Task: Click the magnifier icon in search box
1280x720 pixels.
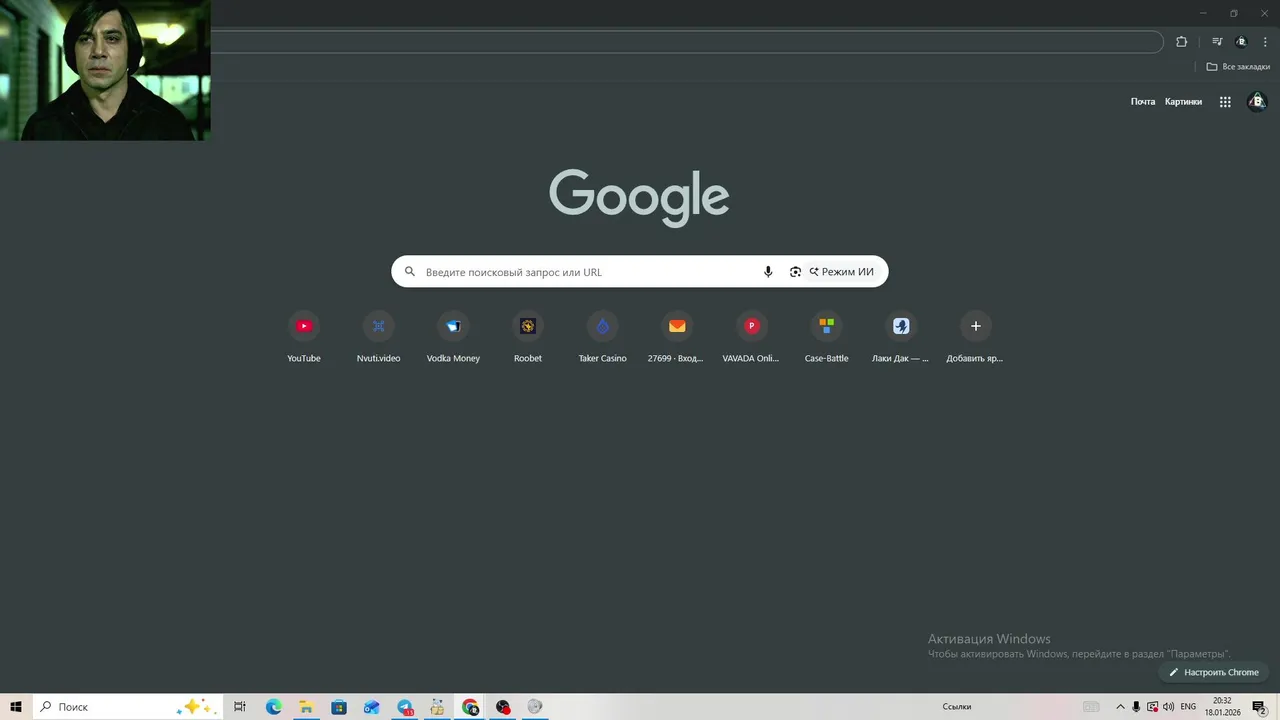Action: [x=409, y=272]
